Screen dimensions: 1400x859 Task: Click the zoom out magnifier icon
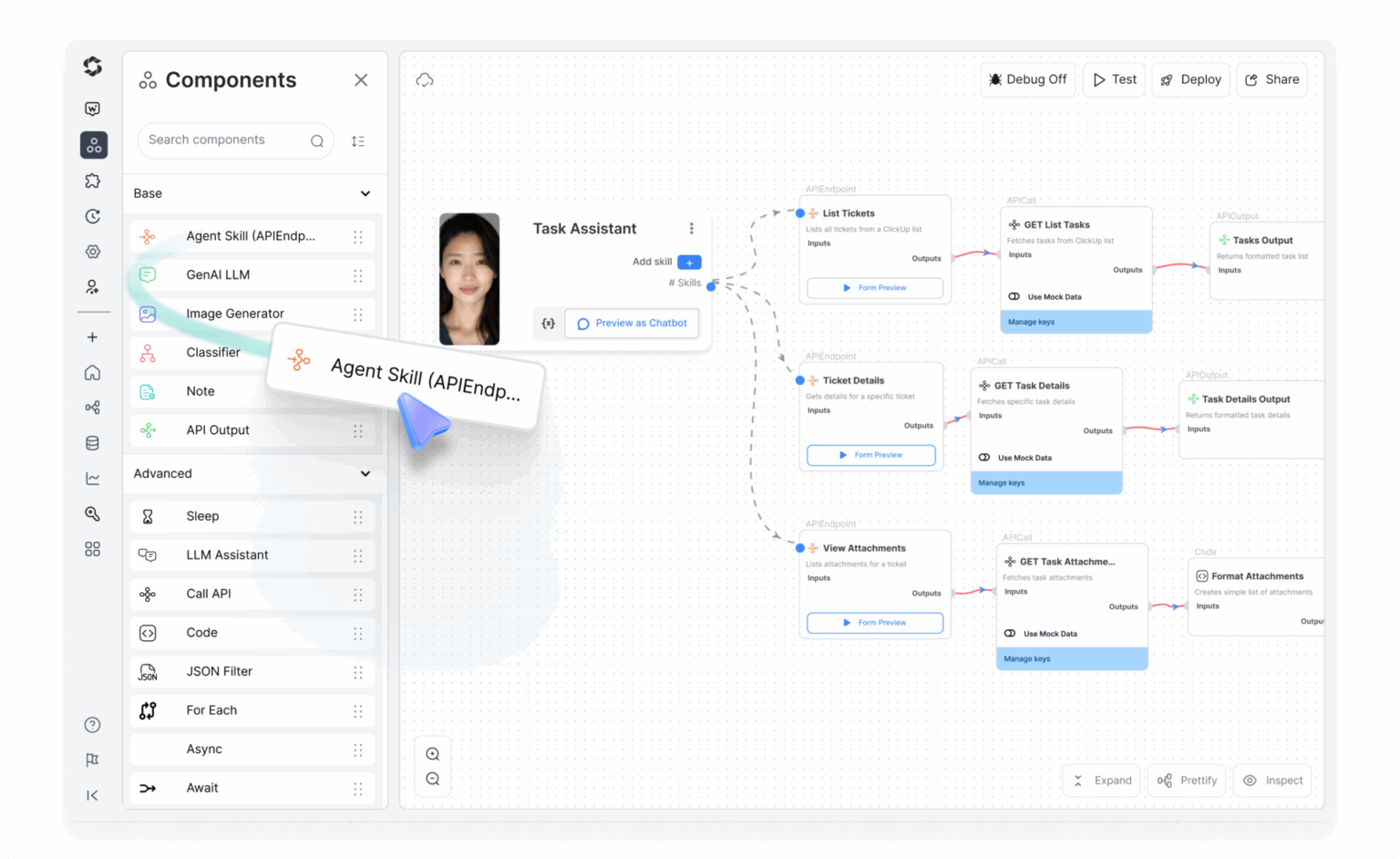(433, 780)
